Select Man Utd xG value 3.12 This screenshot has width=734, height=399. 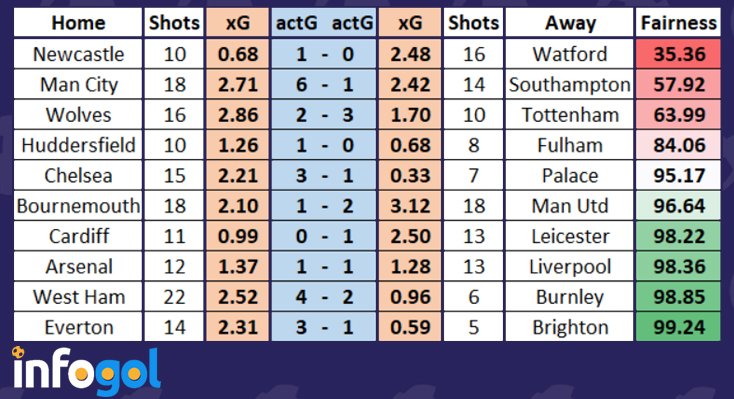pyautogui.click(x=410, y=206)
